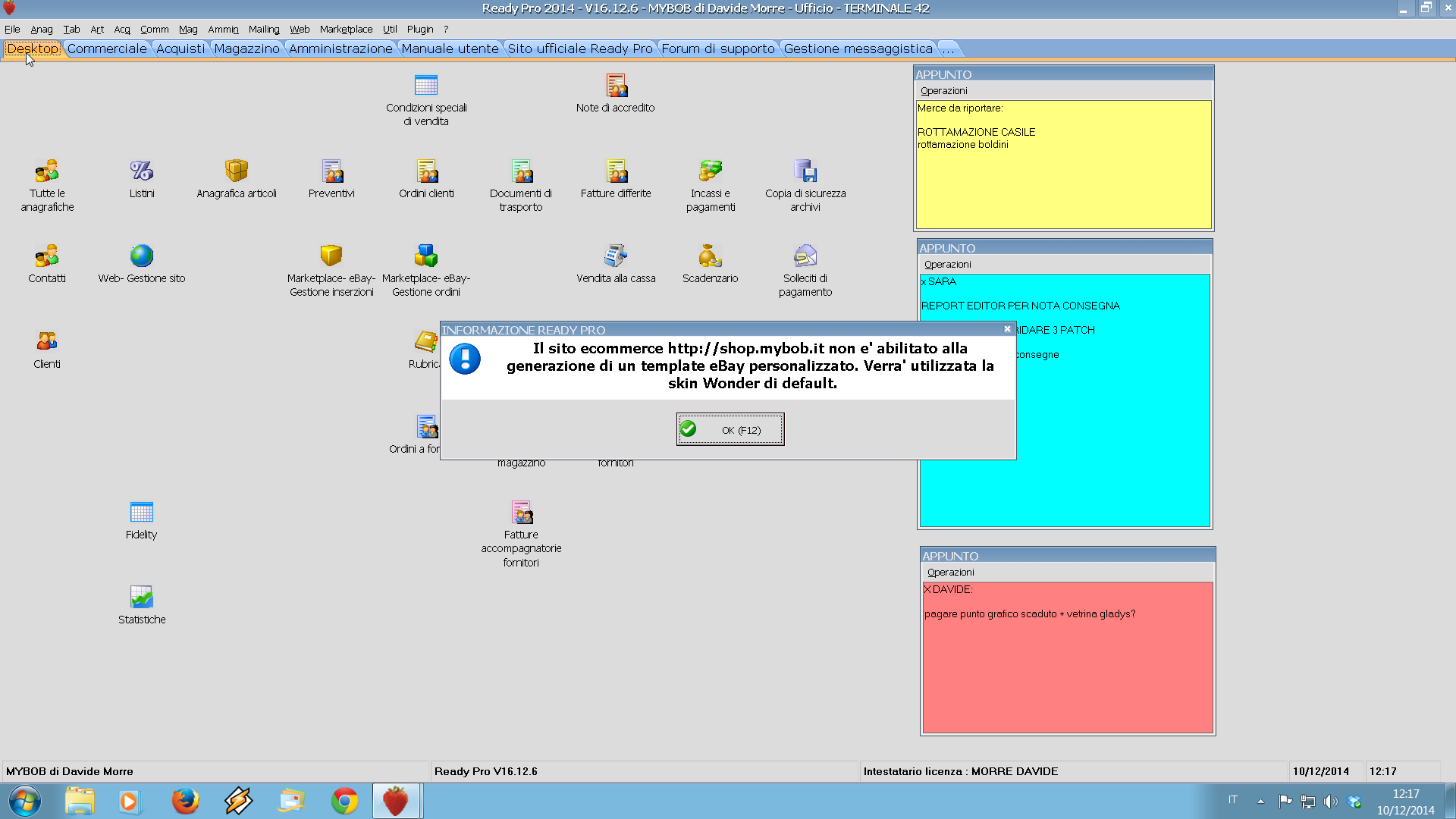Open the Action Center flag tray icon
Viewport: 1456px width, 819px height.
(1285, 801)
